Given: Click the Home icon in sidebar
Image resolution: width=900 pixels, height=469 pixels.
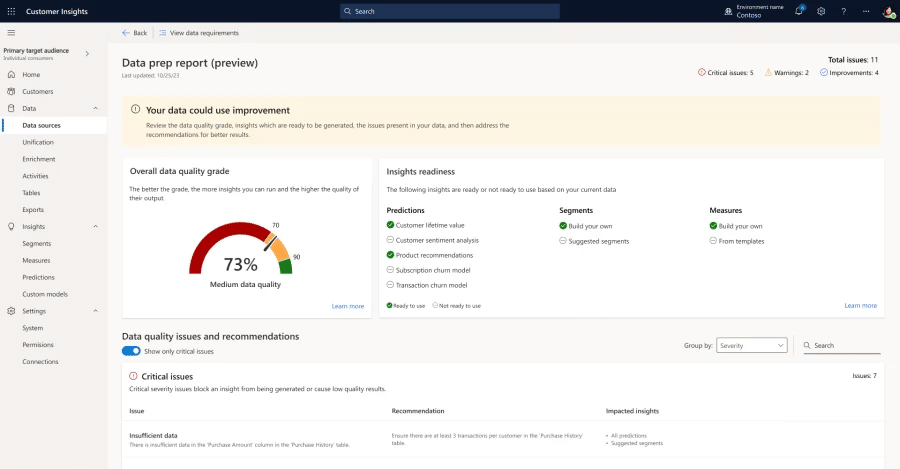Looking at the screenshot, I should pos(11,75).
